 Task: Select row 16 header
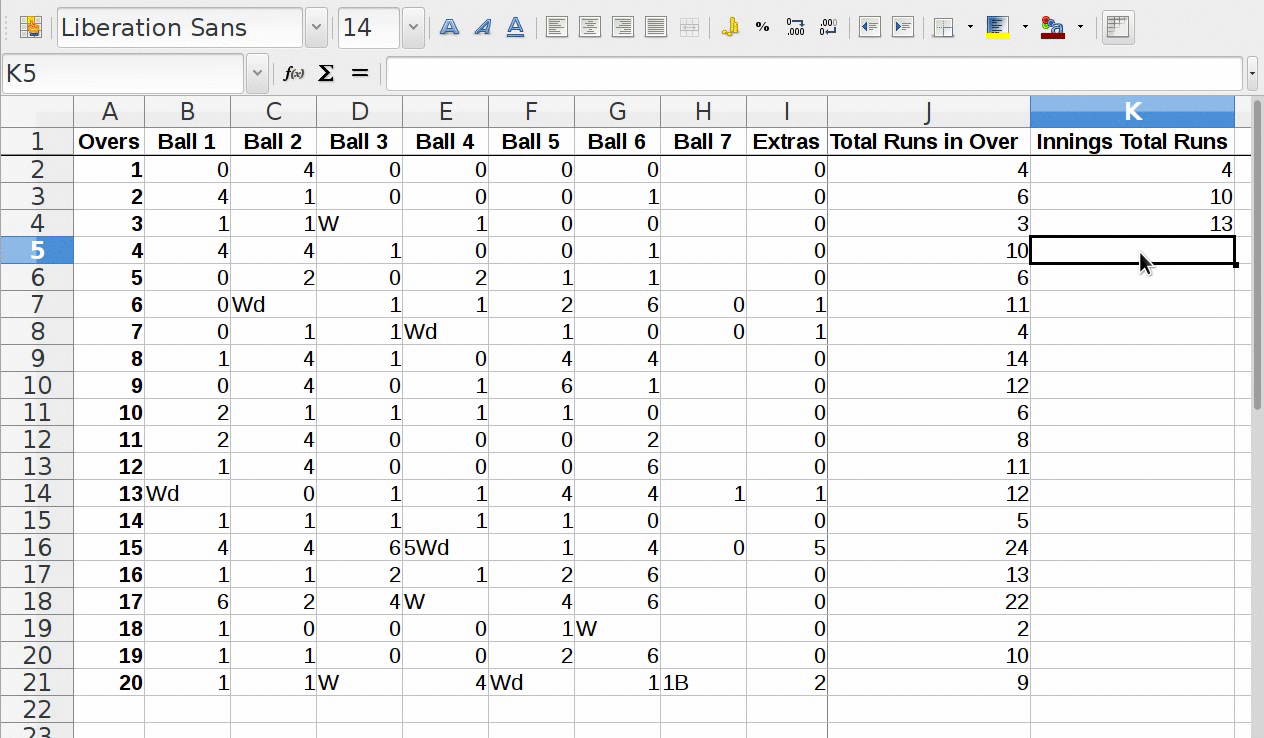[x=36, y=547]
